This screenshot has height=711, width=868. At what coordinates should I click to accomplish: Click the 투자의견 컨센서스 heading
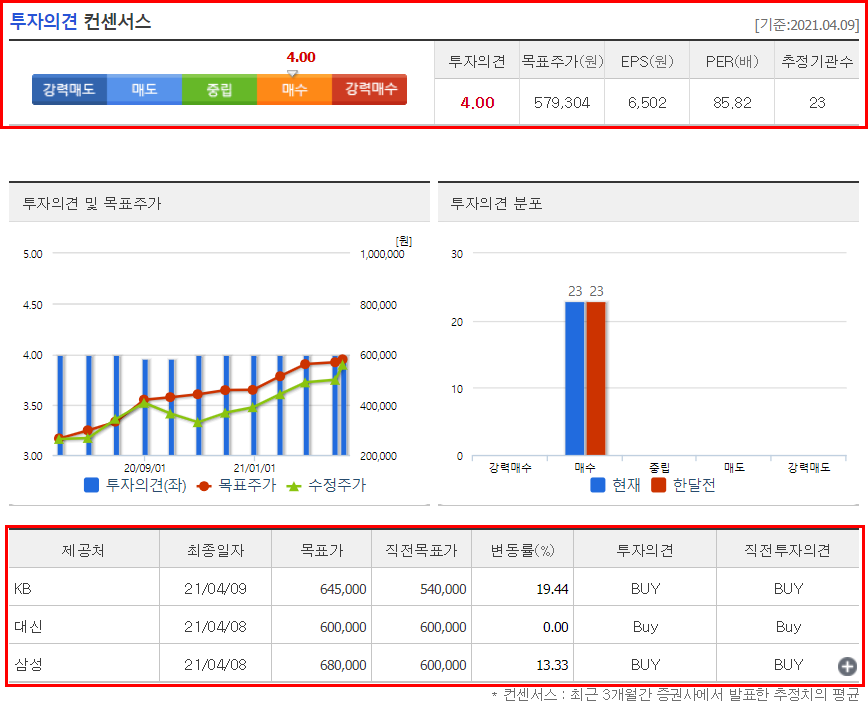[x=80, y=21]
